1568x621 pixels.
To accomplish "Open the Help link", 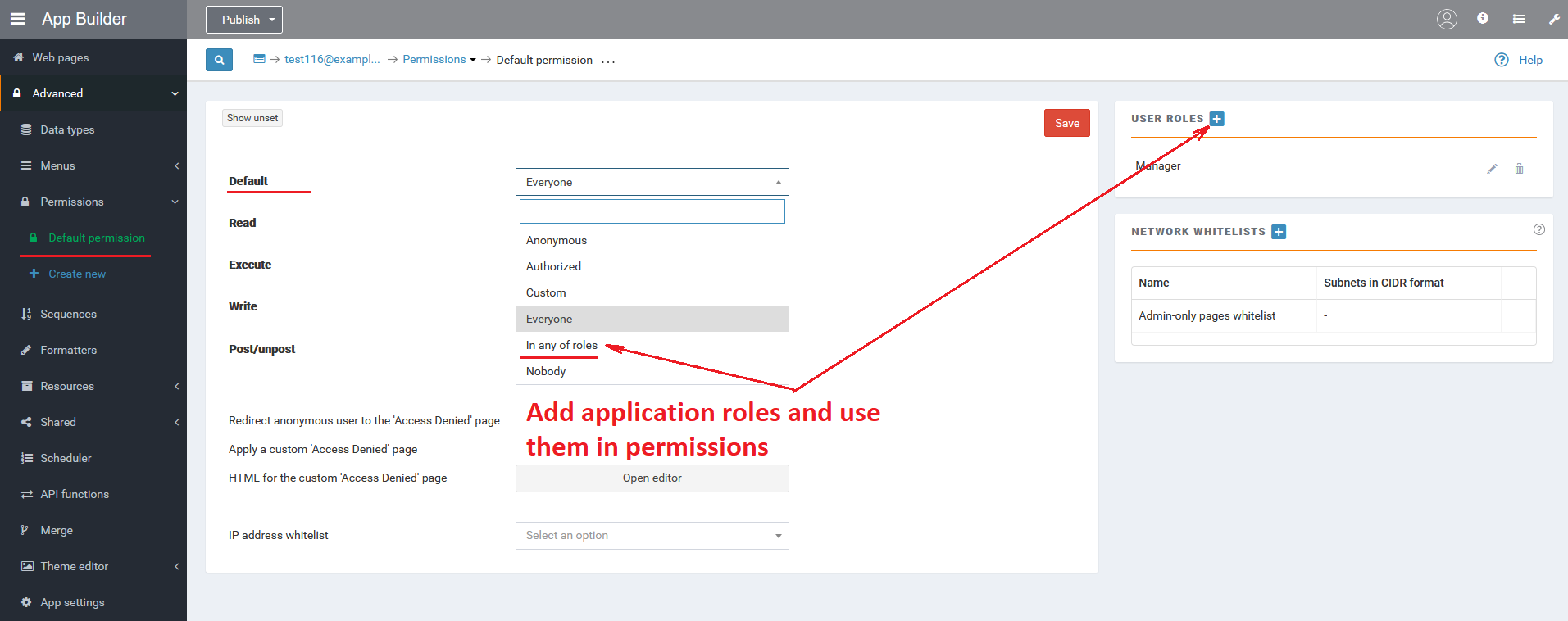I will tap(1530, 60).
